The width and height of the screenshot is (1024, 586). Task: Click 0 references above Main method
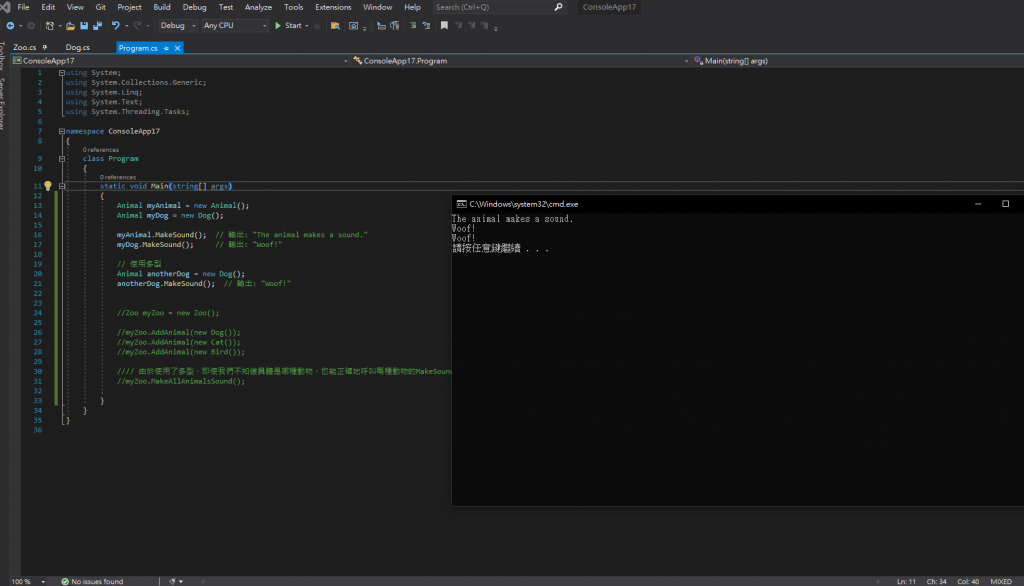pos(118,177)
